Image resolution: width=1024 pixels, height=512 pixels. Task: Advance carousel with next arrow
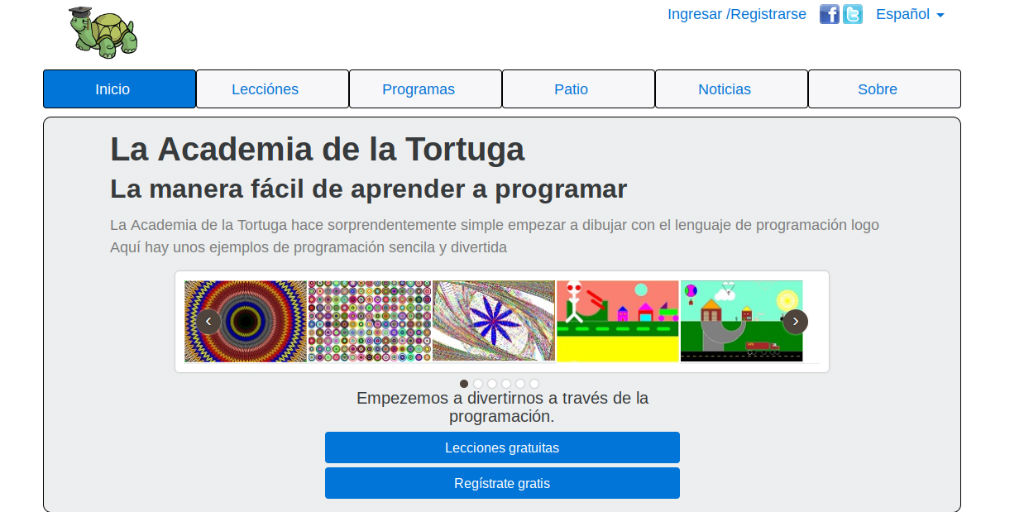pos(795,322)
